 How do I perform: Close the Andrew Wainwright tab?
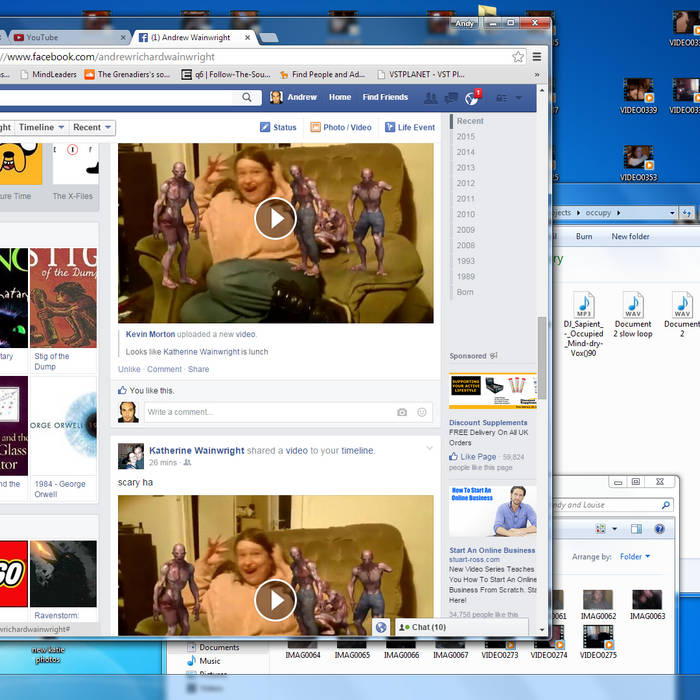(247, 38)
